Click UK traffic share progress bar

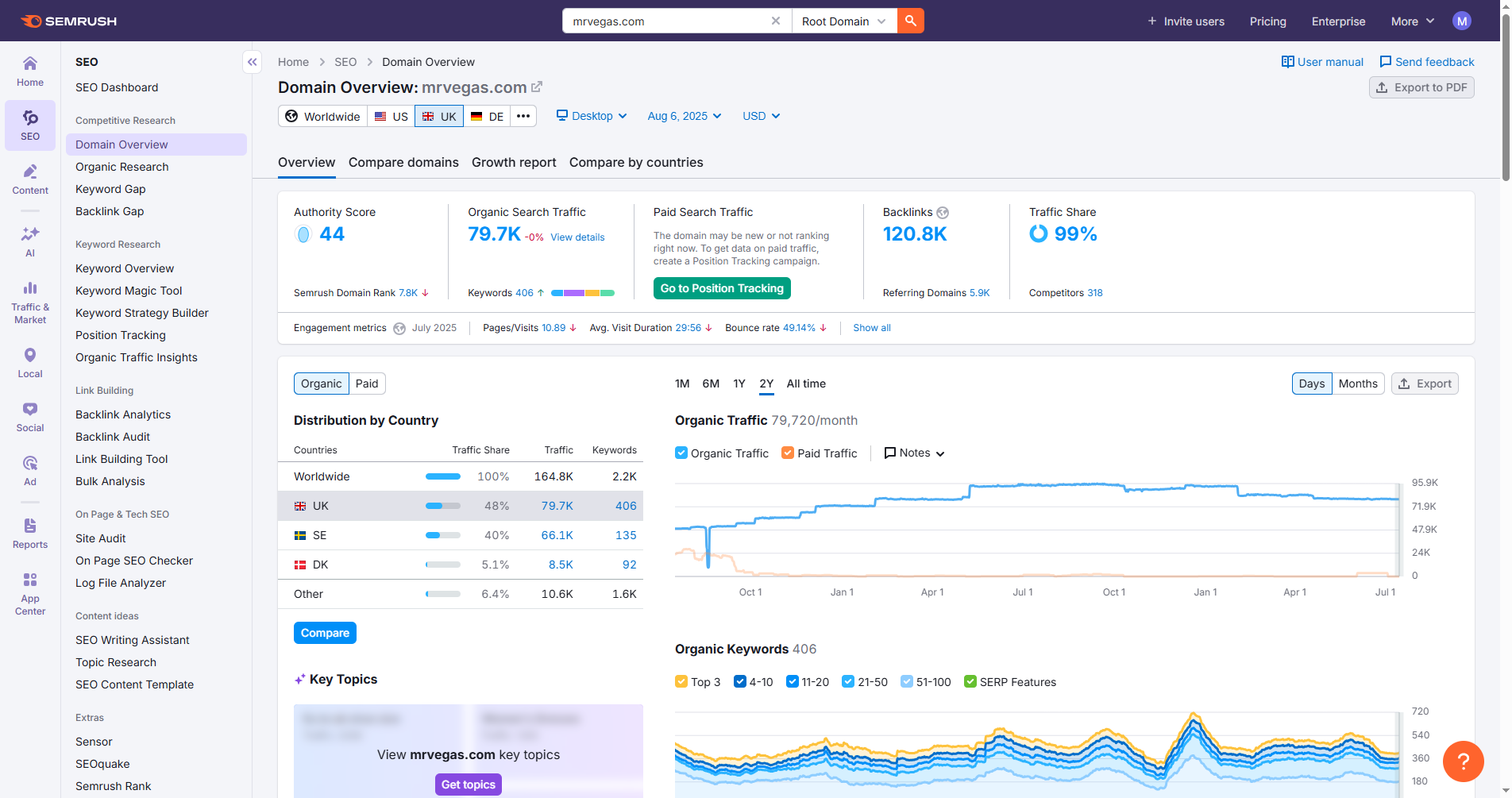[x=443, y=506]
